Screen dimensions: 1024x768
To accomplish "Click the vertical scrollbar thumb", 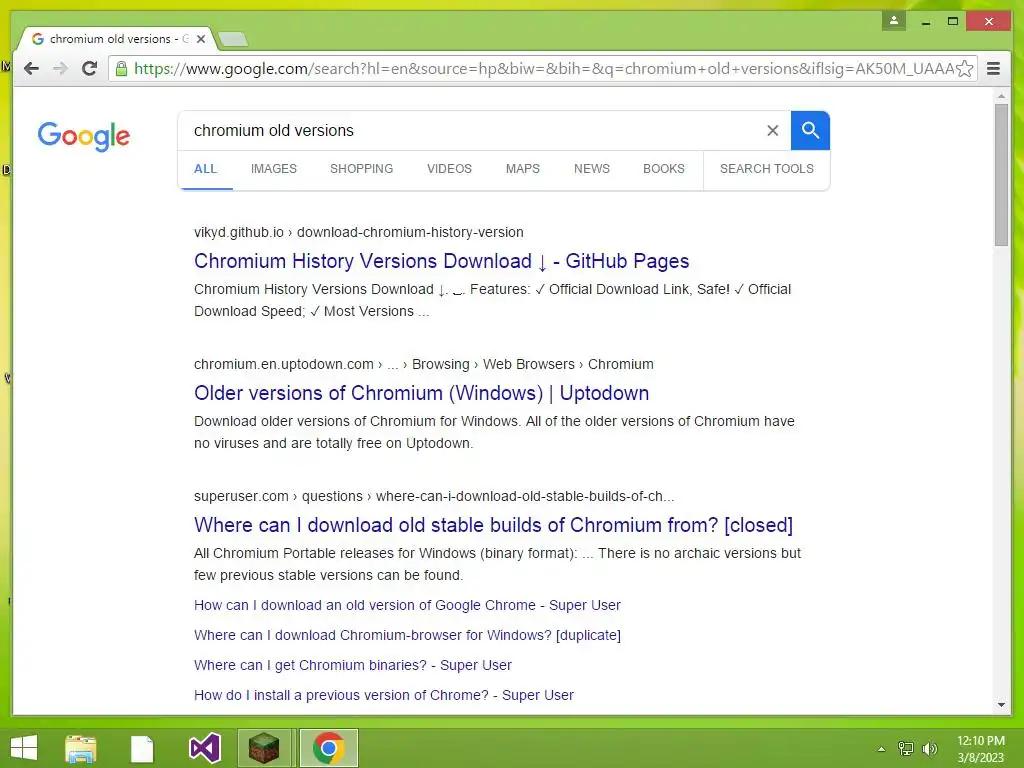I will click(x=1001, y=174).
